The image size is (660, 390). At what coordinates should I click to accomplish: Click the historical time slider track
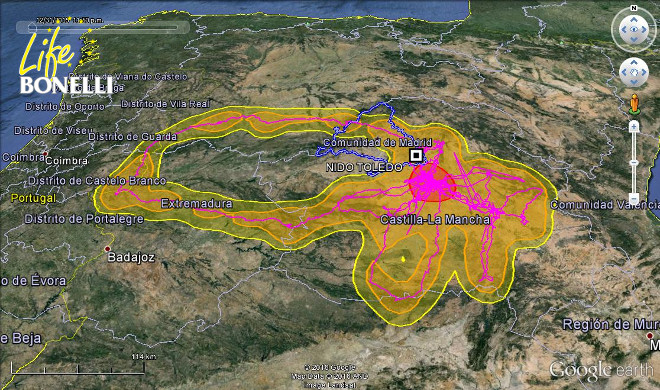[x=104, y=28]
